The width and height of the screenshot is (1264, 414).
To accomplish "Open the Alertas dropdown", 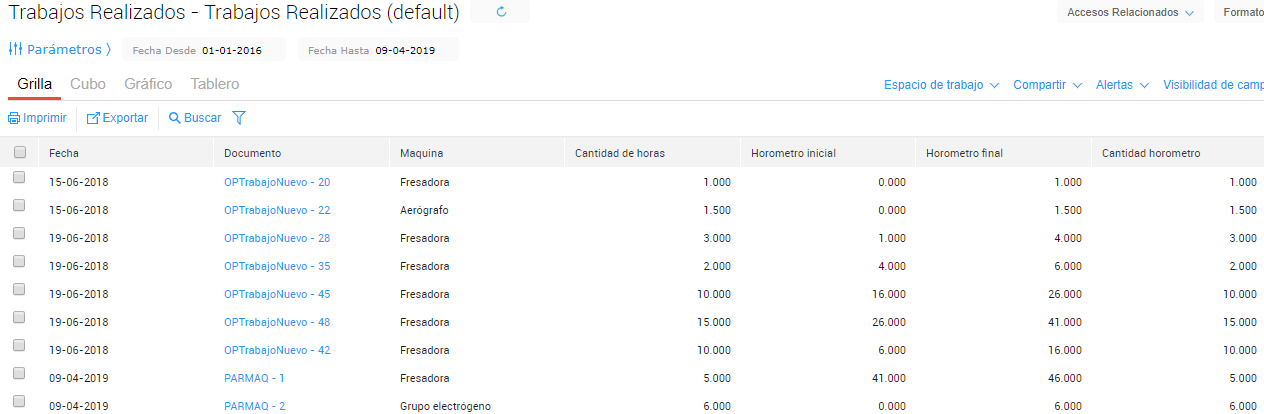I will click(1122, 85).
